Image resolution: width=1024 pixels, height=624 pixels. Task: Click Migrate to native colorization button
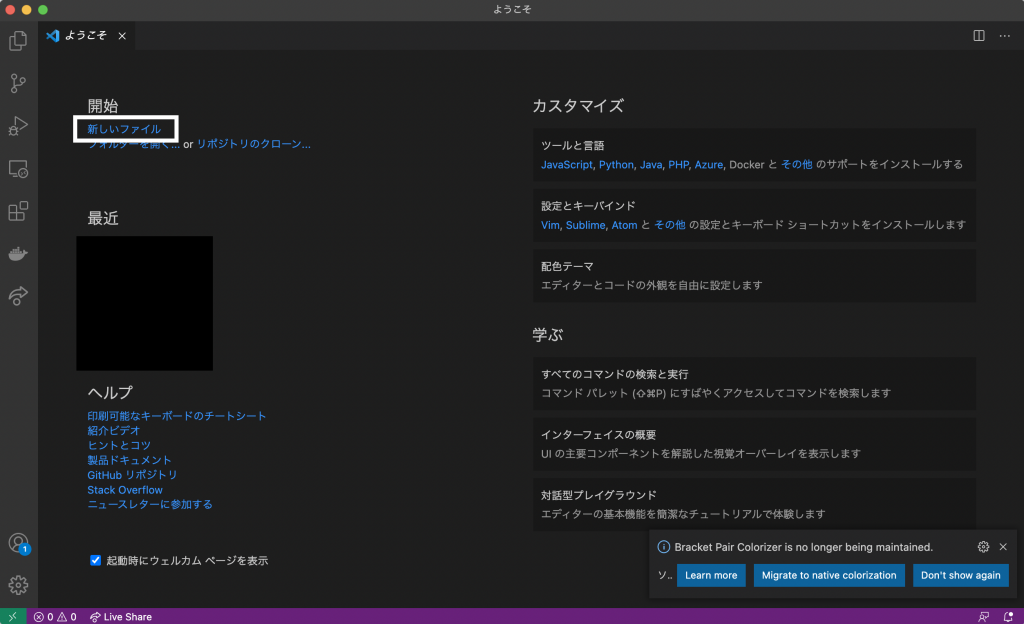828,575
